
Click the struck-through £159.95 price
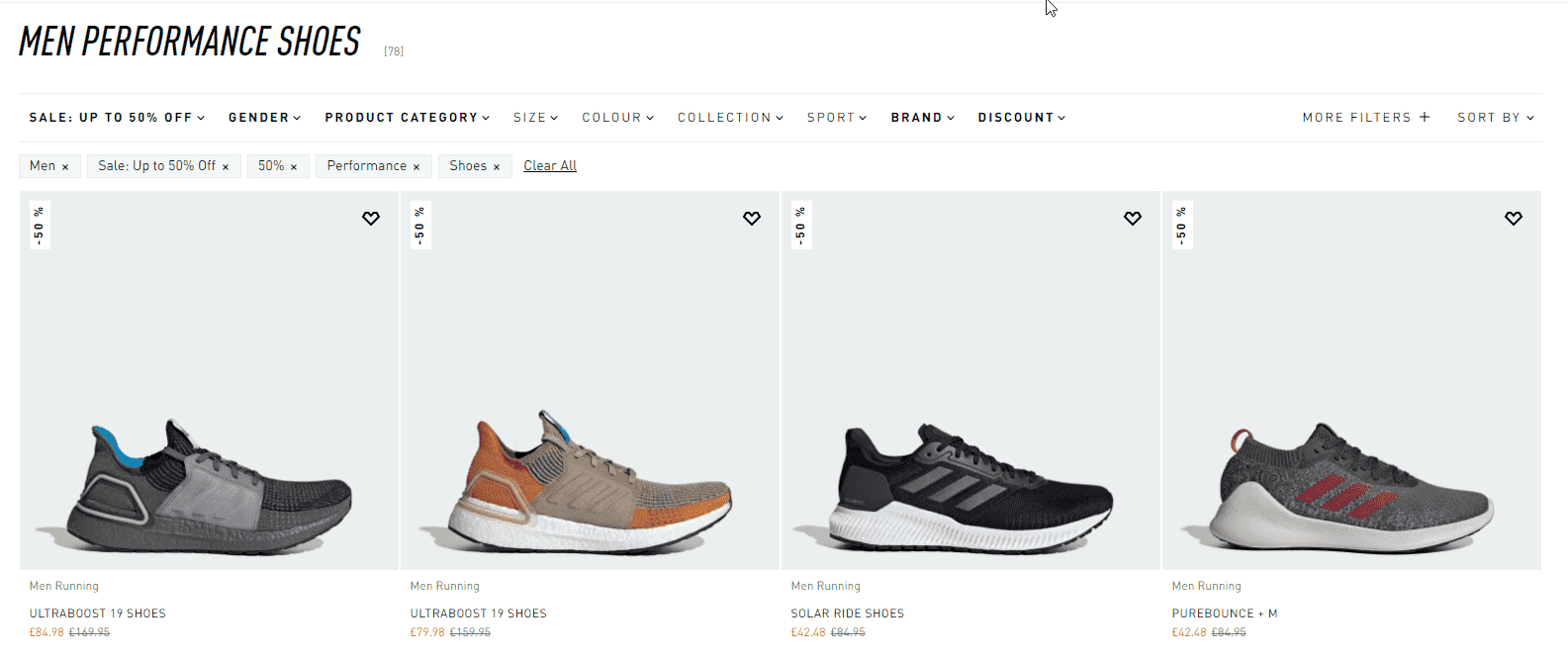coord(470,632)
